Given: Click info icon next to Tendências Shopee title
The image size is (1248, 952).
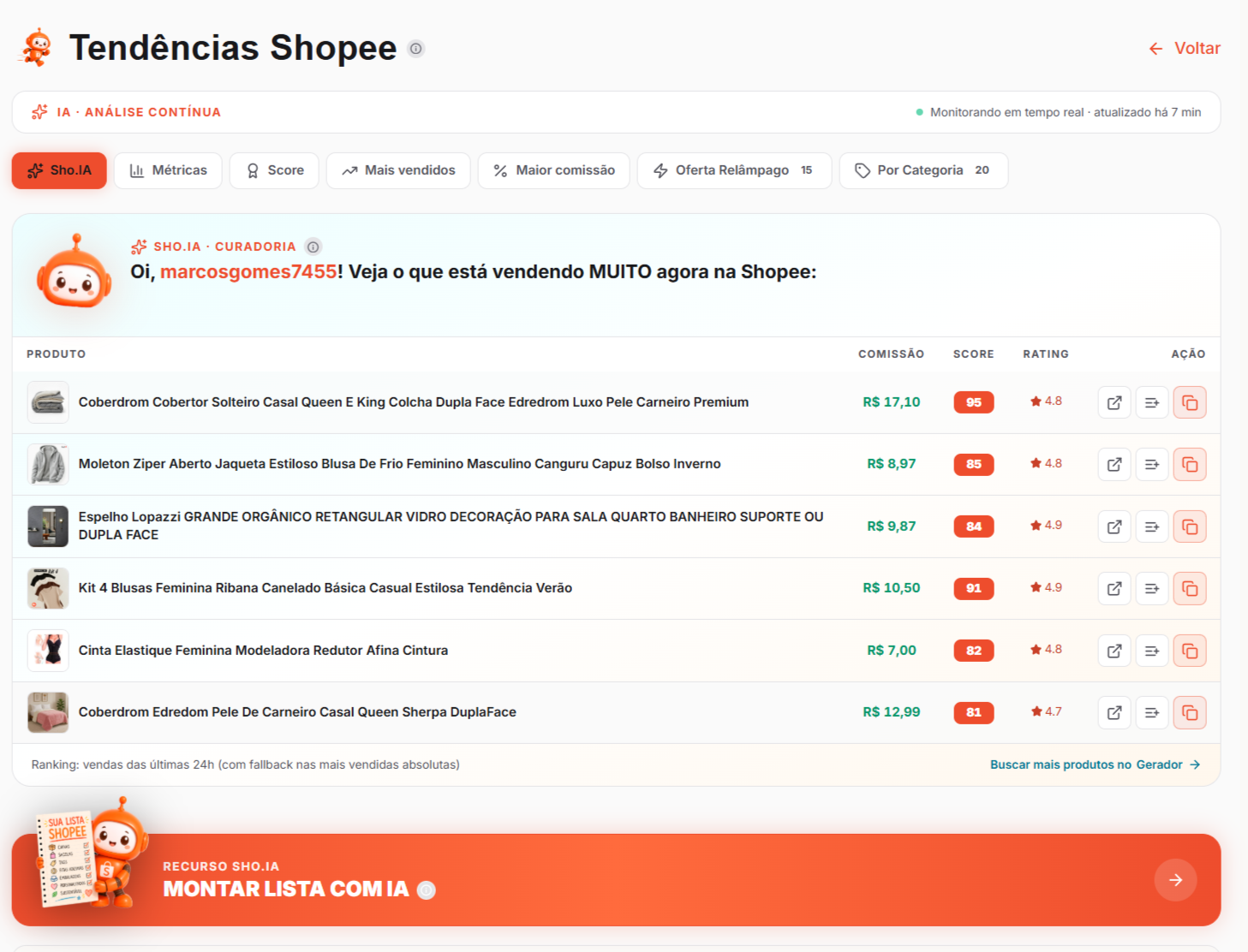Looking at the screenshot, I should point(415,49).
